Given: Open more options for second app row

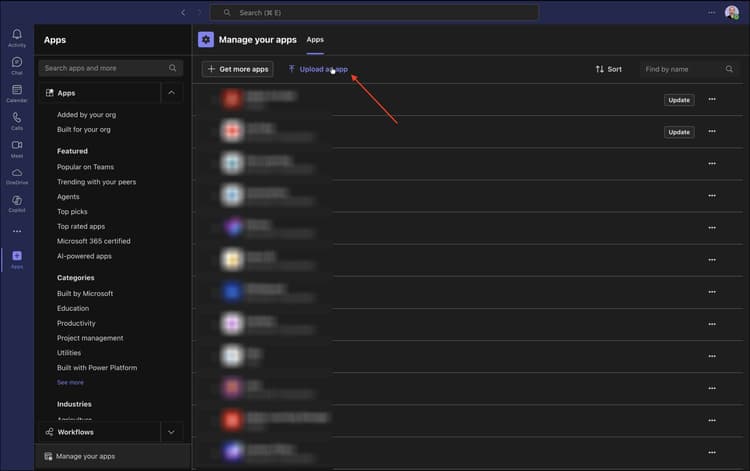Looking at the screenshot, I should pos(712,131).
